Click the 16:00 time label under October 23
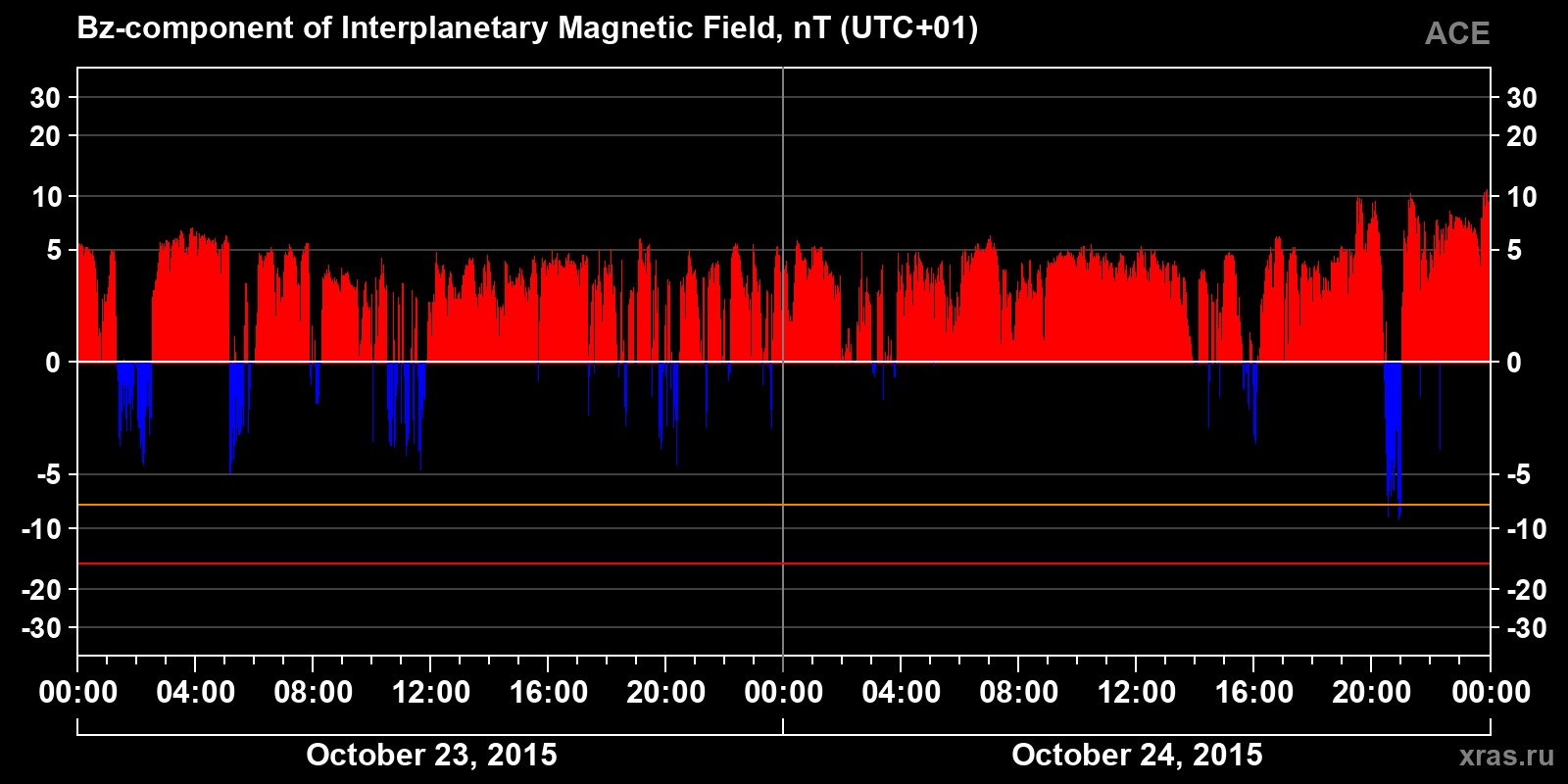Screen dimensions: 1568x784 (x=549, y=693)
